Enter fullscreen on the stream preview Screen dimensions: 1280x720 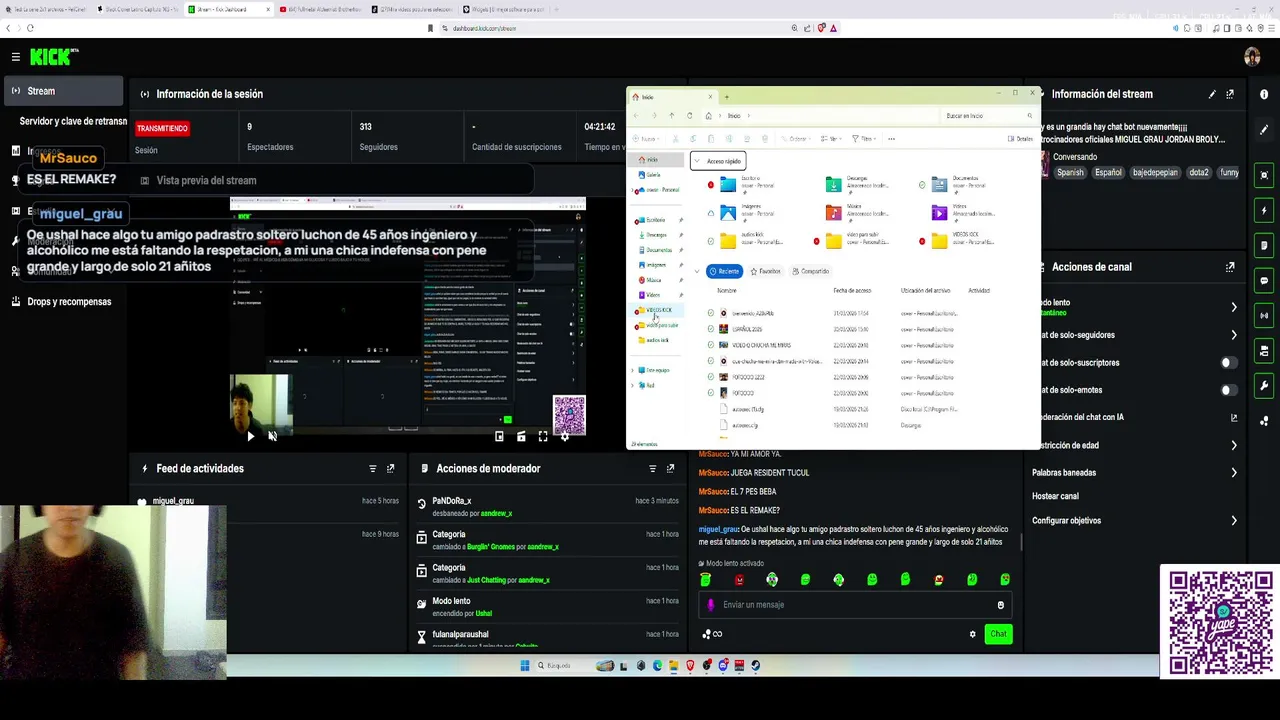click(543, 436)
